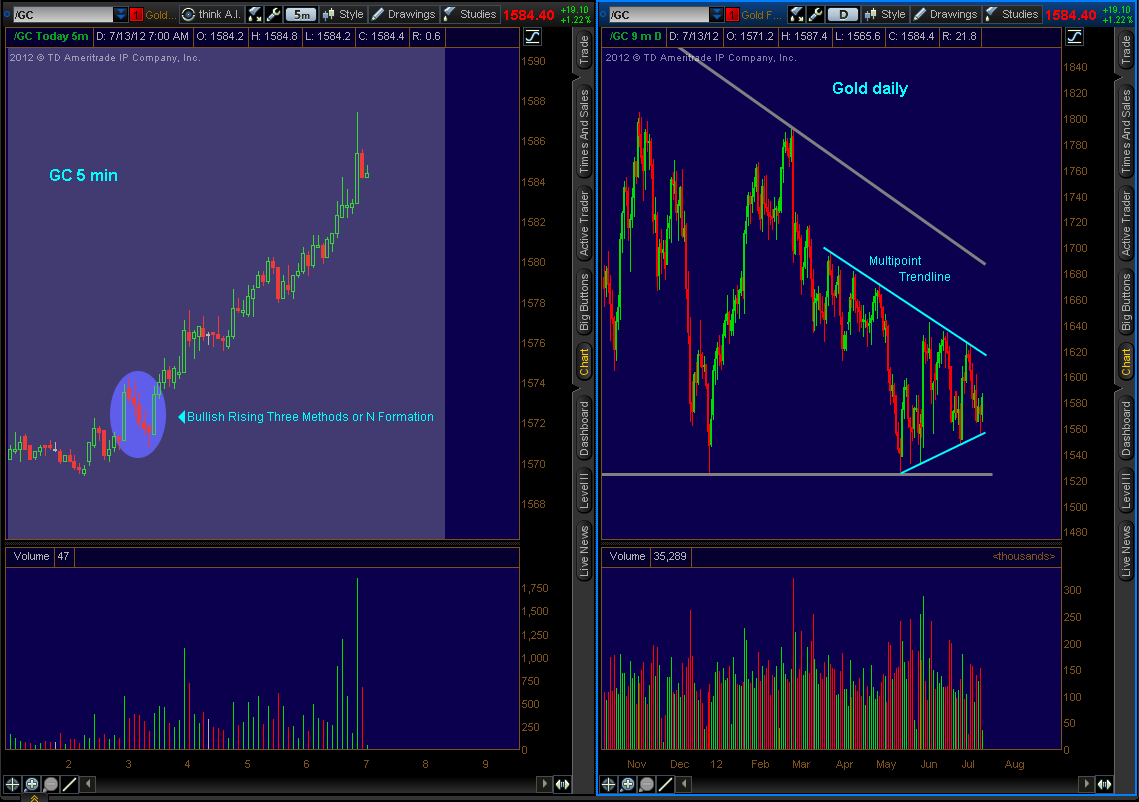Image resolution: width=1139 pixels, height=802 pixels.
Task: Click chart scale icon at left chart's top-right
Action: point(533,36)
